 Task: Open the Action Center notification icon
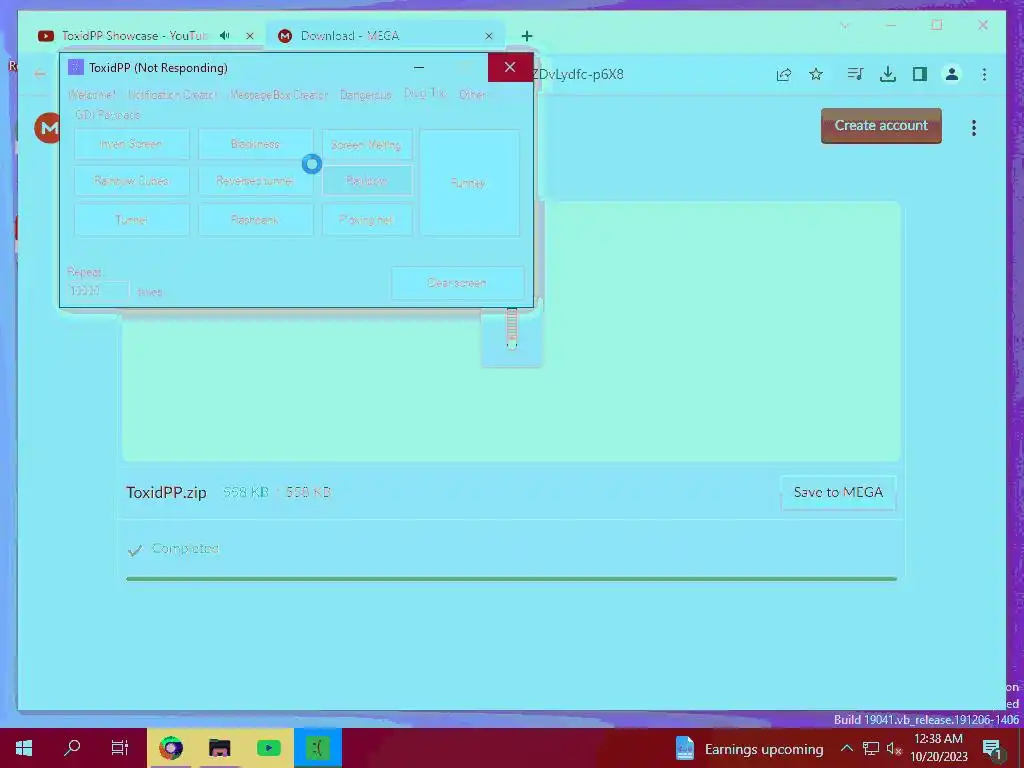992,749
